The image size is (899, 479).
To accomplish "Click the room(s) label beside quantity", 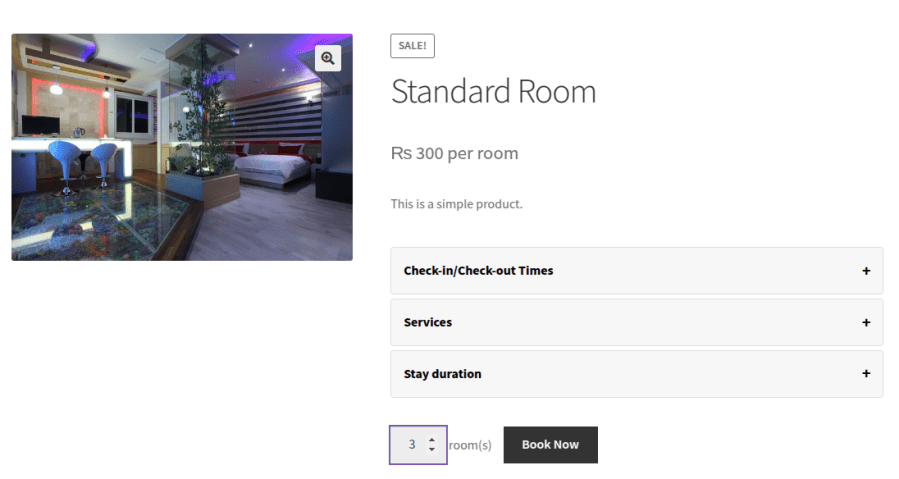I will point(470,445).
